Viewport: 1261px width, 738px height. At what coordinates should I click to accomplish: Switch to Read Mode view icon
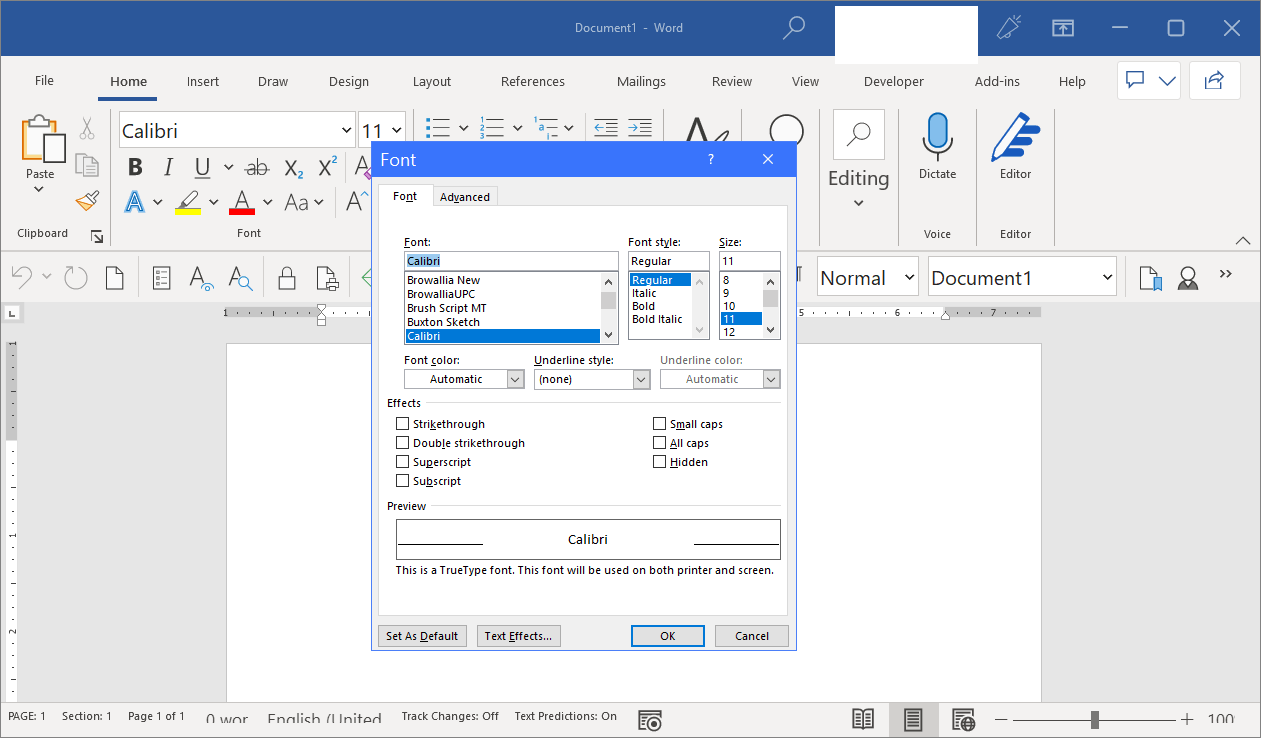coord(863,718)
